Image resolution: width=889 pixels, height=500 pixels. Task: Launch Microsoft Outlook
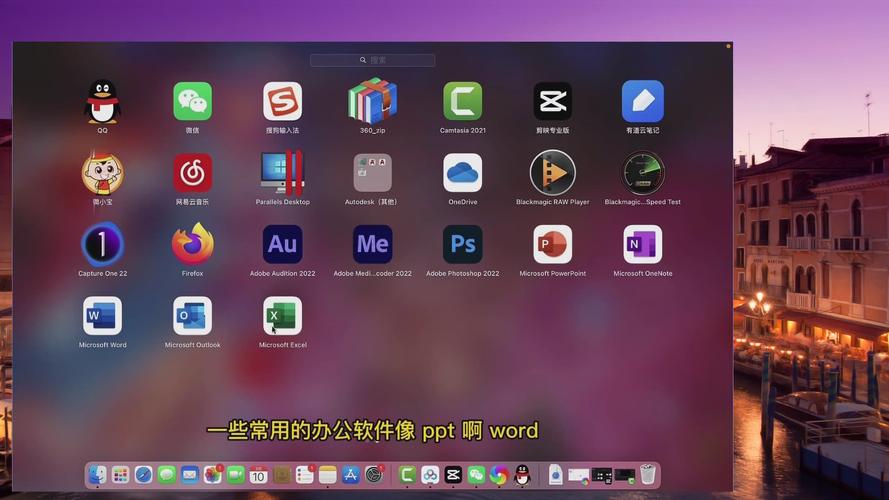(193, 316)
